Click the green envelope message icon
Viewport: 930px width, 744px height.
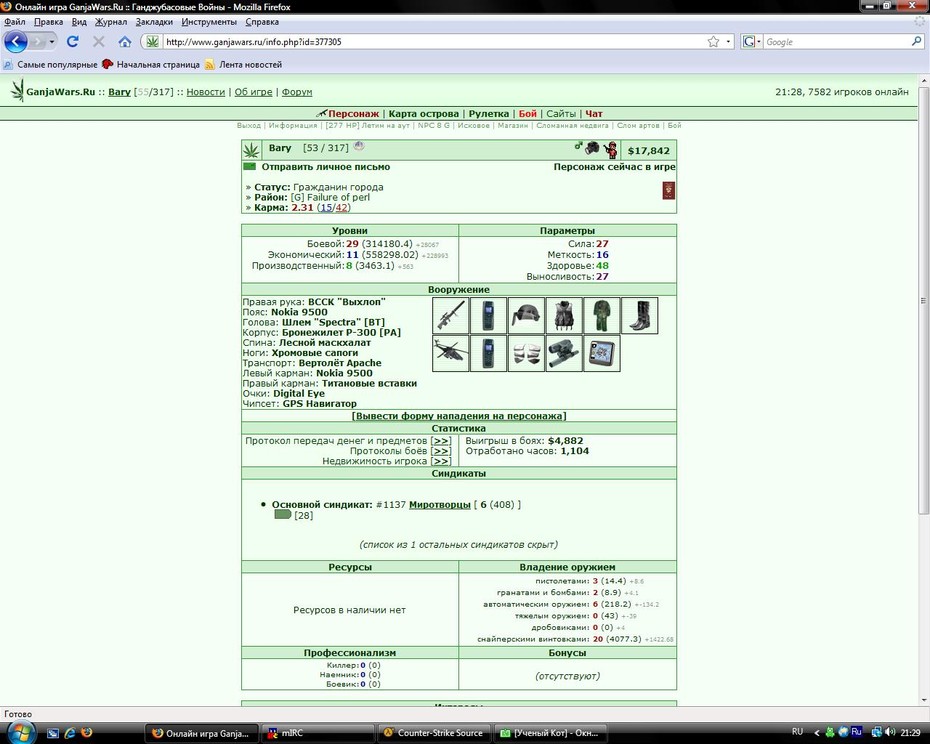coord(250,167)
